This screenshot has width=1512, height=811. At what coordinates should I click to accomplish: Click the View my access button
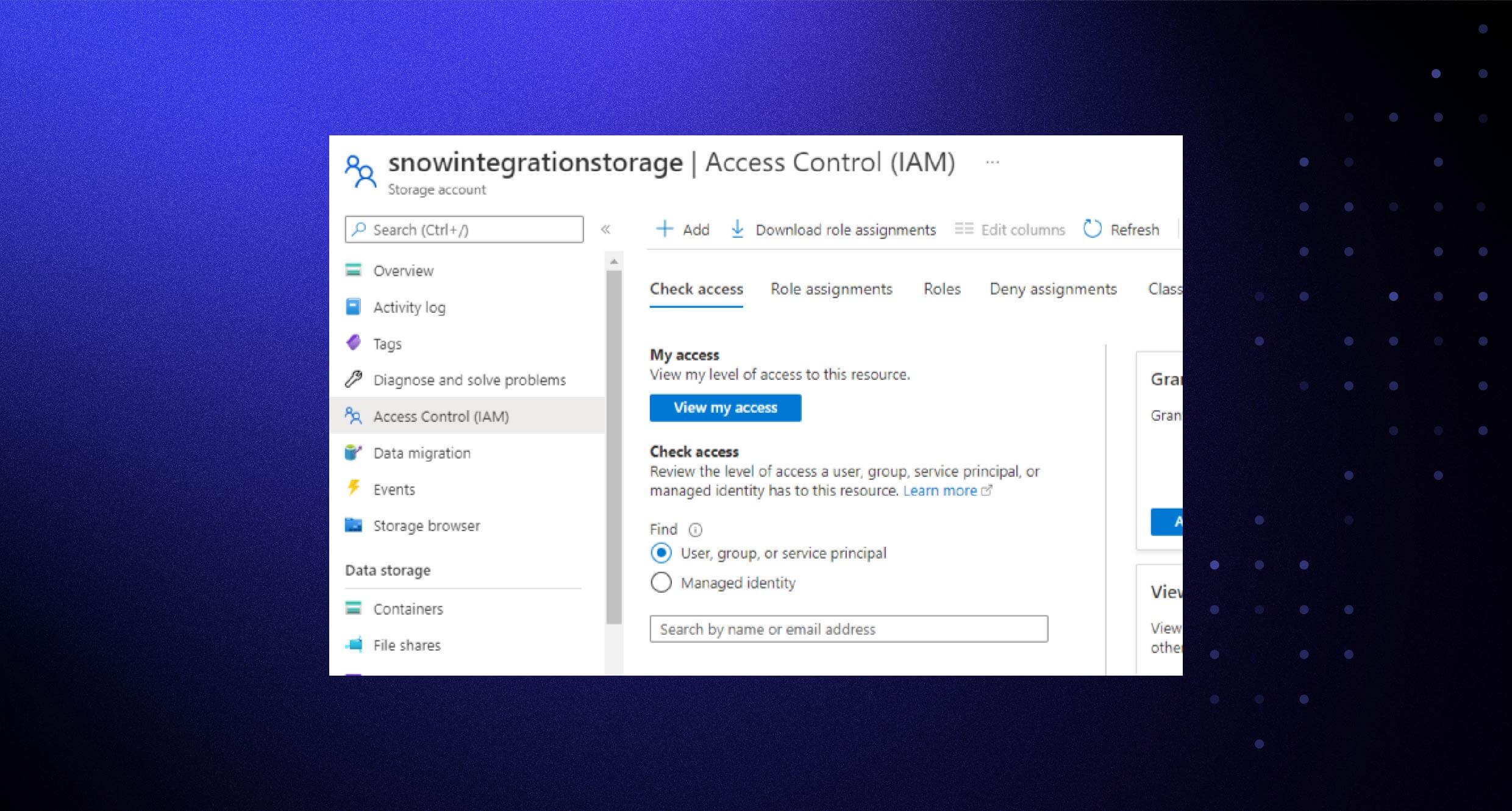pos(725,407)
